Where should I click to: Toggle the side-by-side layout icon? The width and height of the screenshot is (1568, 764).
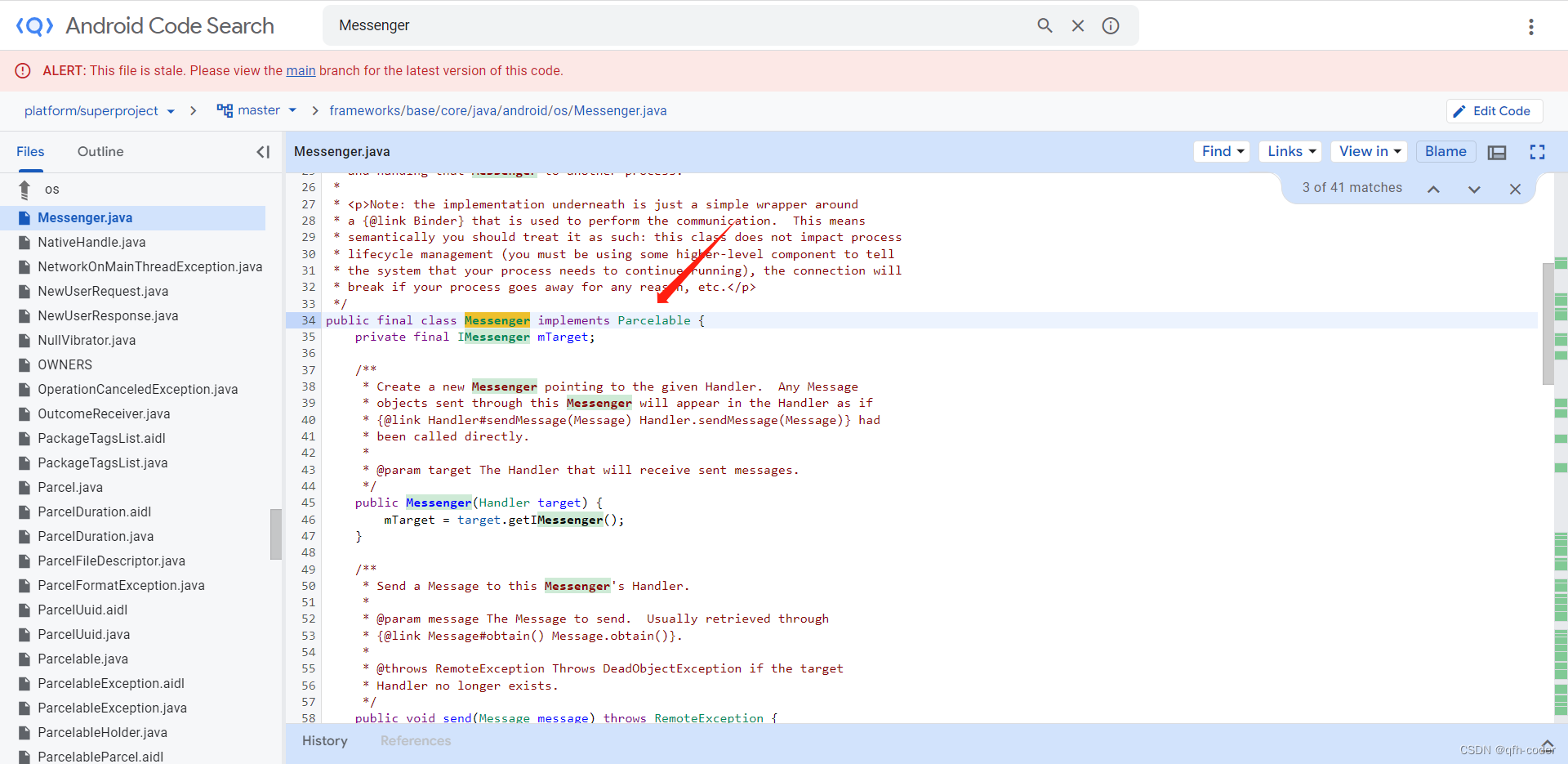pyautogui.click(x=1497, y=152)
